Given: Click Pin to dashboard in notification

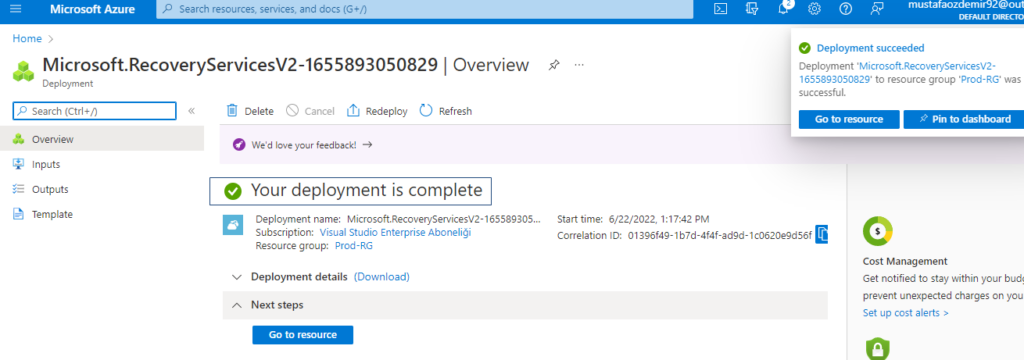Looking at the screenshot, I should point(964,119).
